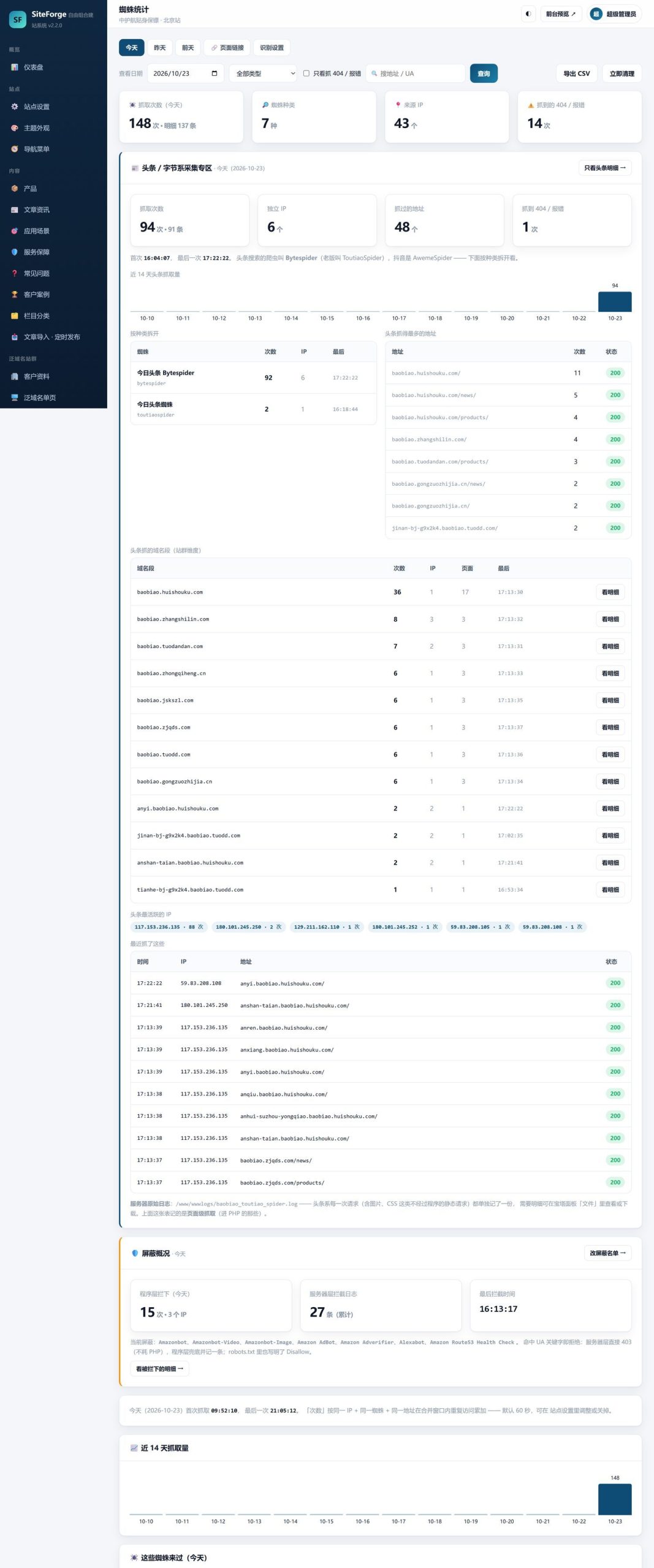The image size is (654, 1568).
Task: Open 前台预览 in a new window
Action: tap(561, 14)
